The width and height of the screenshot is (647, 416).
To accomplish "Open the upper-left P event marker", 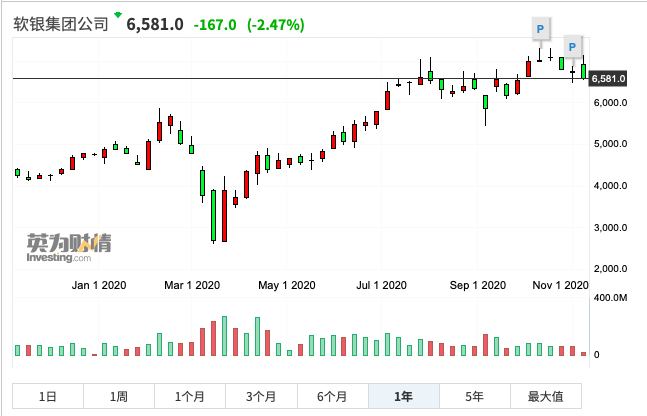I will click(540, 29).
